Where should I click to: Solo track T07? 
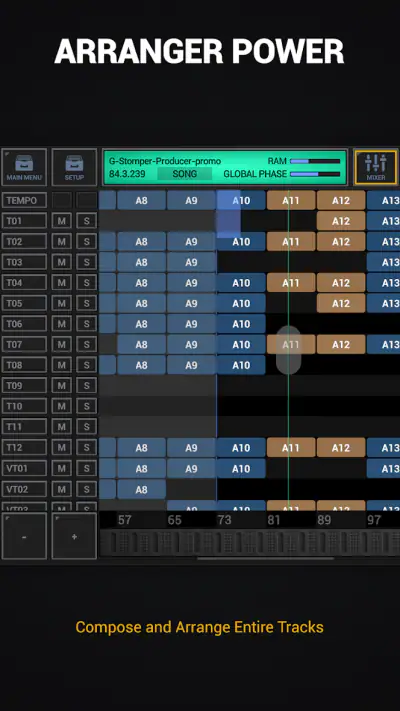87,345
